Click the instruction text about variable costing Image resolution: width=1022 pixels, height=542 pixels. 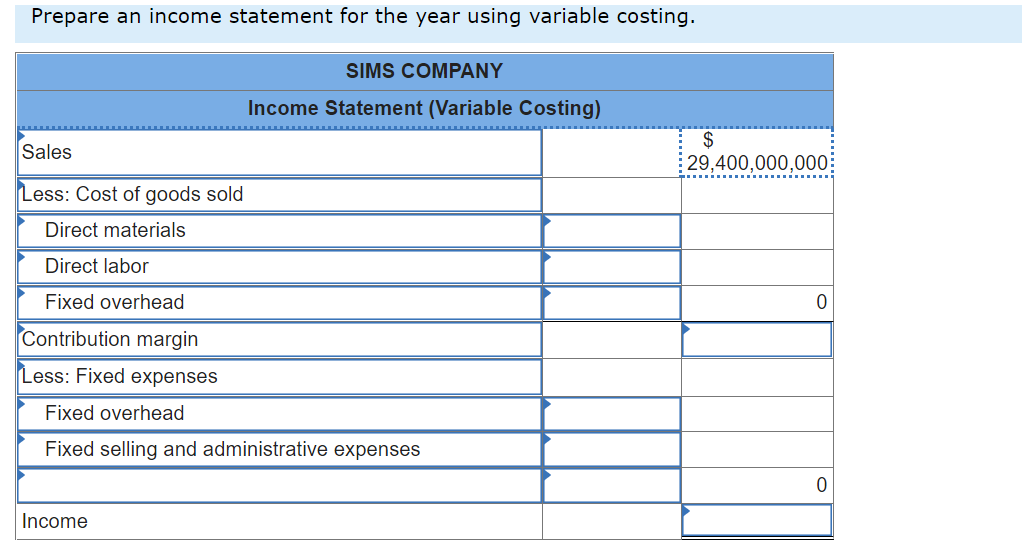click(x=363, y=16)
